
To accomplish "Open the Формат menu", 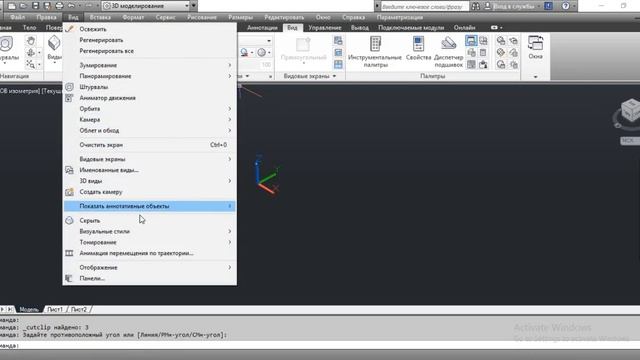I will [x=133, y=17].
